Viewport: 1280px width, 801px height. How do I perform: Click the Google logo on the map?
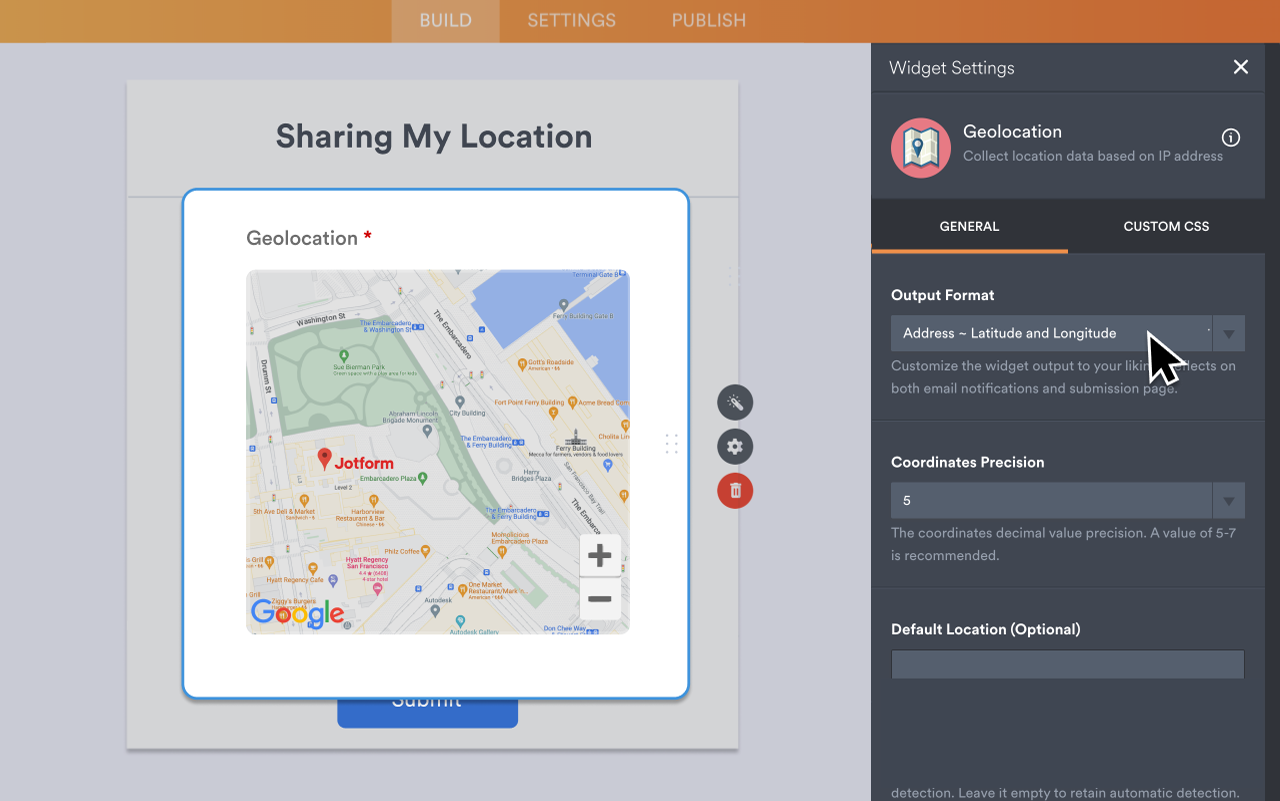pos(297,613)
